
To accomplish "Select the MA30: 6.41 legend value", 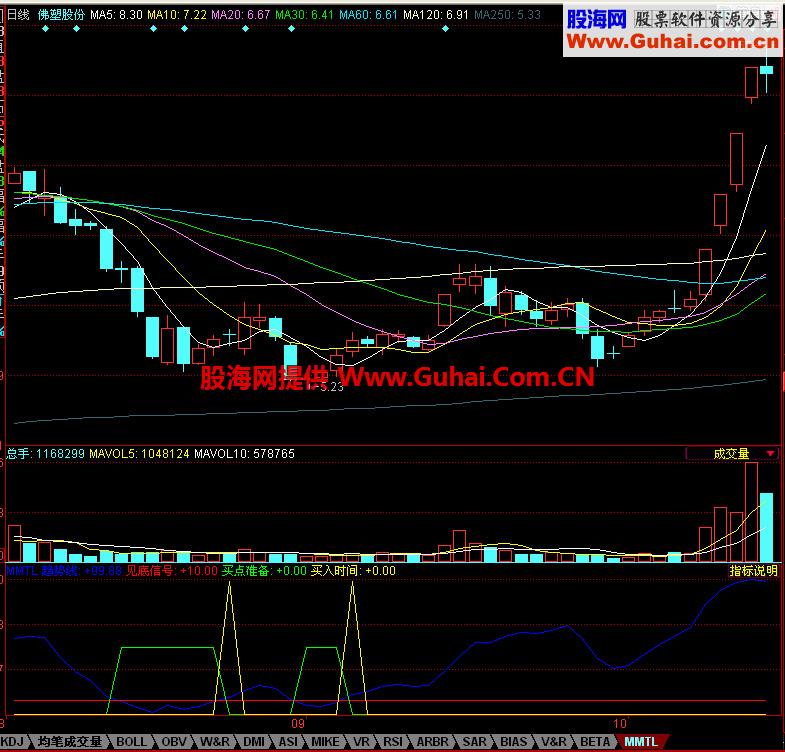I will (x=304, y=15).
